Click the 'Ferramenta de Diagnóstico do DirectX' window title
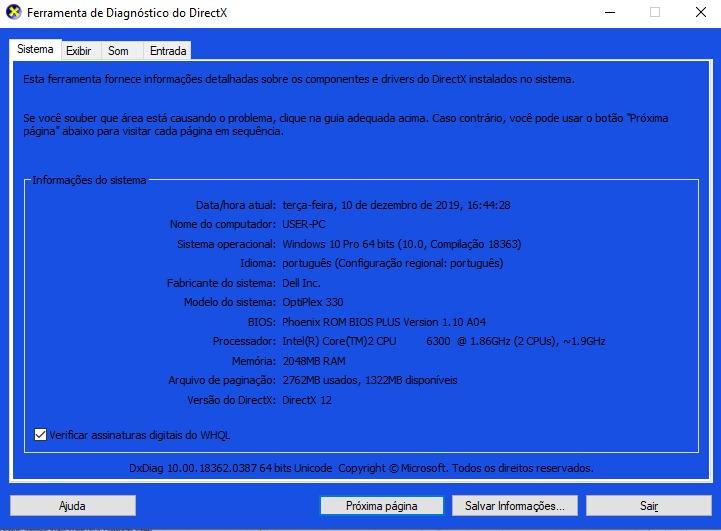The height and width of the screenshot is (531, 721). [127, 12]
